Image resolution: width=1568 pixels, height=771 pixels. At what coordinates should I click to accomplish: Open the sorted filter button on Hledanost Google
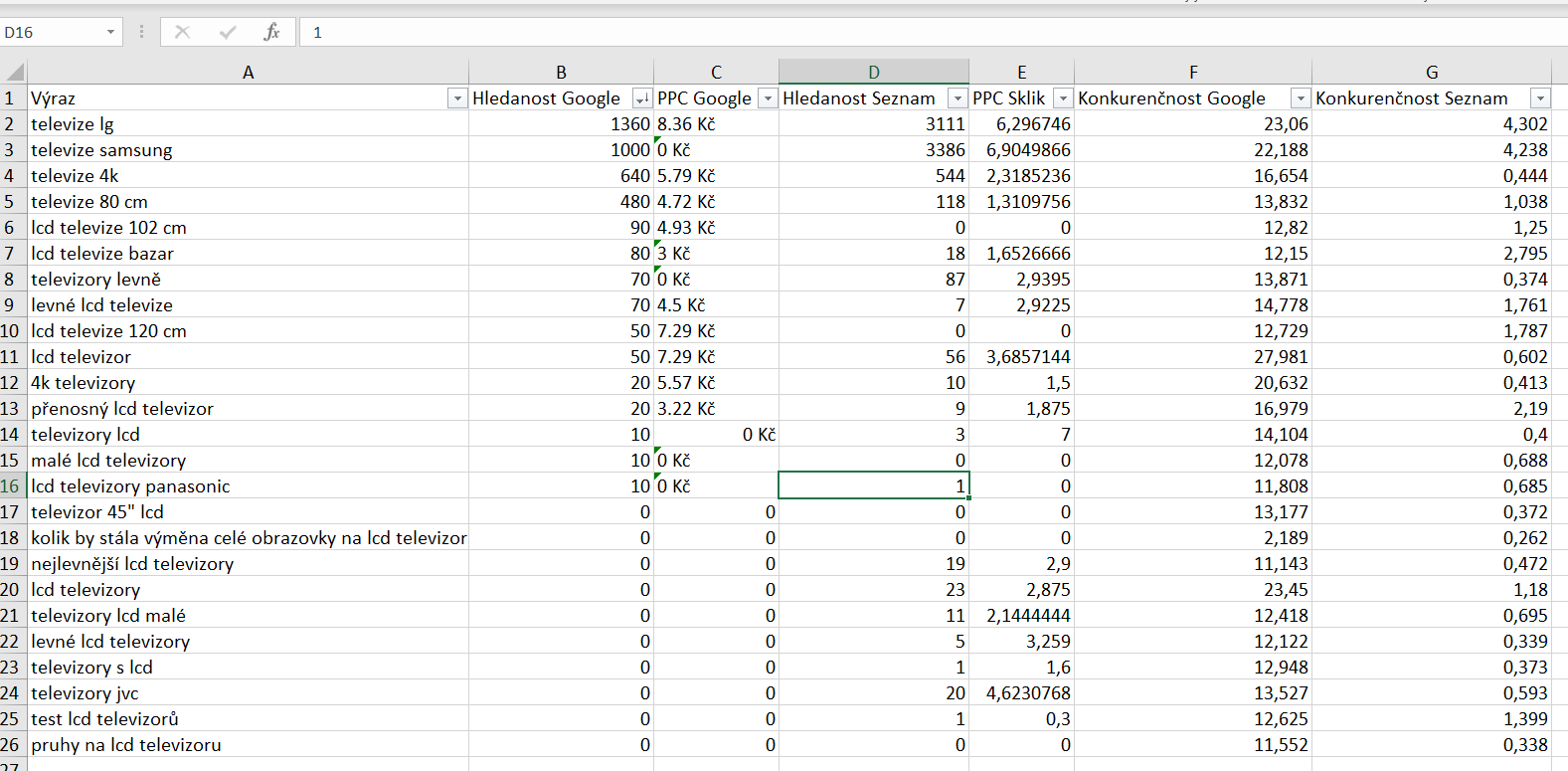[641, 98]
